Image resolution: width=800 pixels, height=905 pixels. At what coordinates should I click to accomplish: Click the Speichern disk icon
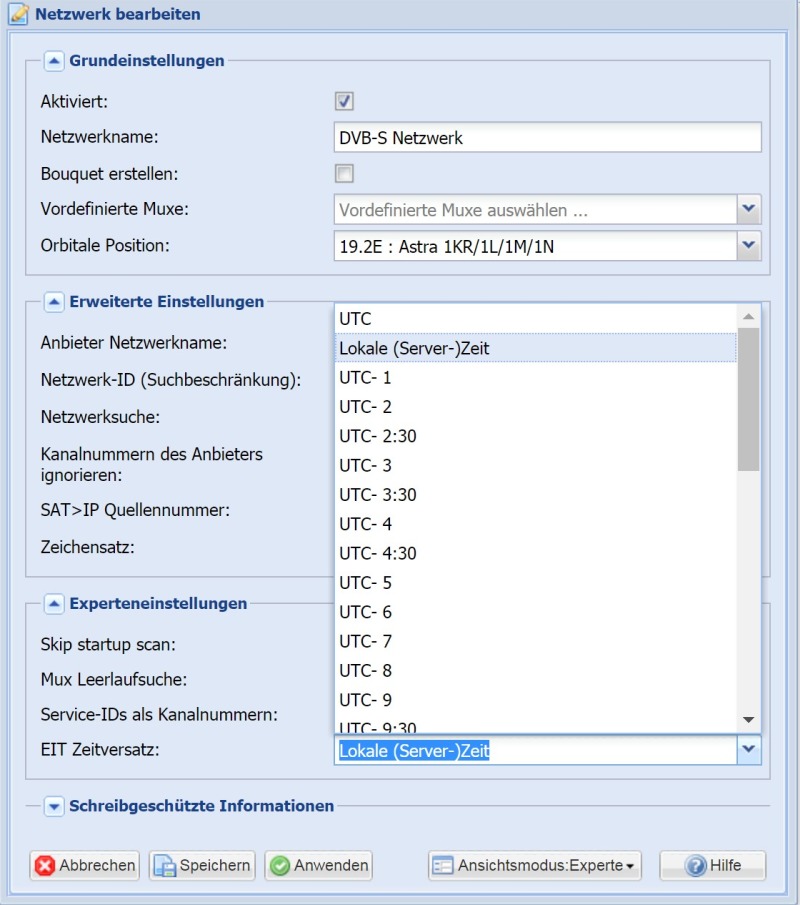tap(165, 866)
